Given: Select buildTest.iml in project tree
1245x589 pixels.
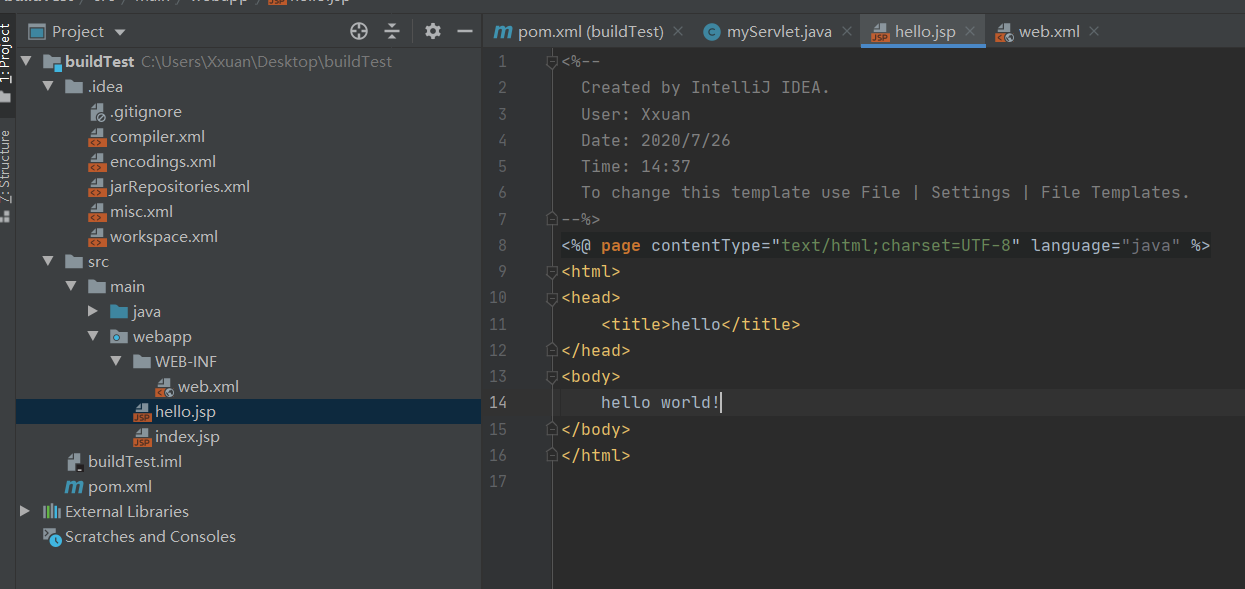Looking at the screenshot, I should [135, 462].
